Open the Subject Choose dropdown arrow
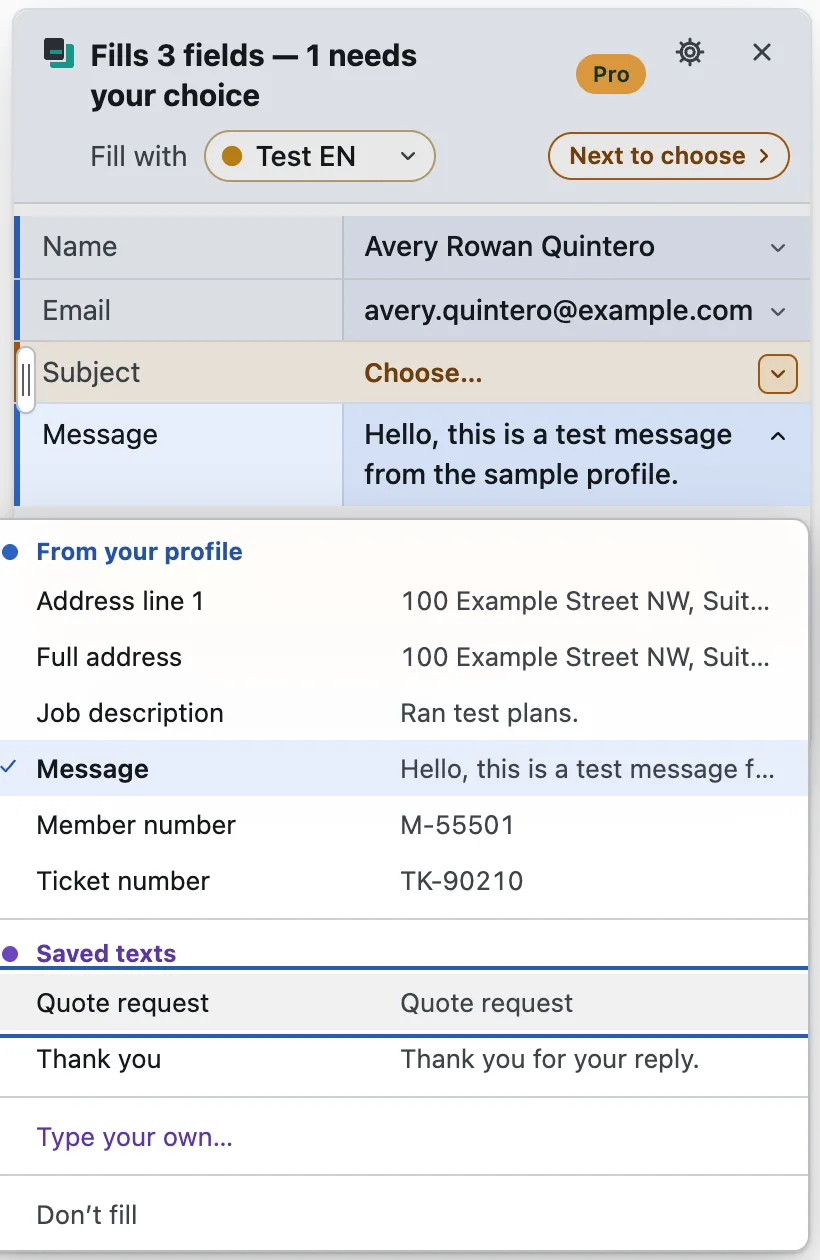Screen dimensions: 820x1260 coord(778,374)
